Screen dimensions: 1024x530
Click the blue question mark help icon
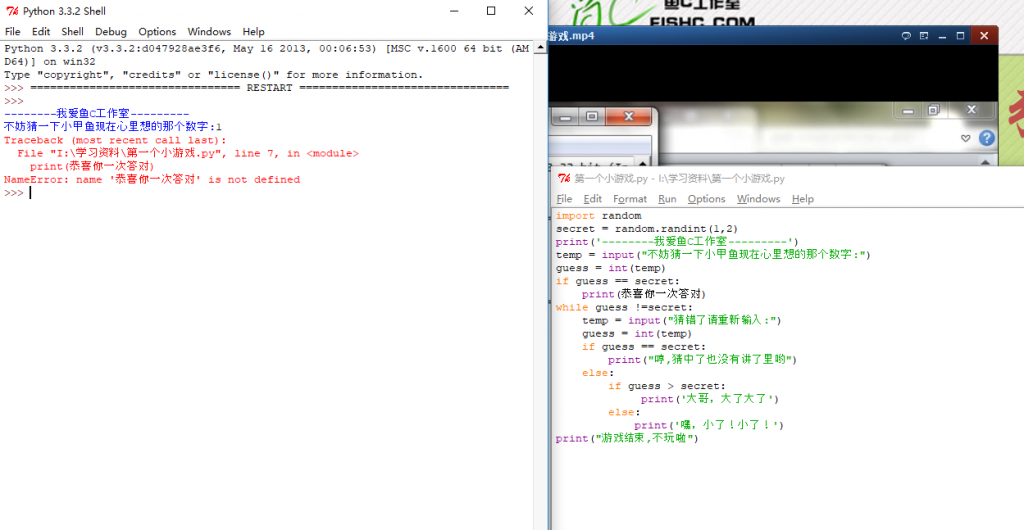[x=986, y=138]
